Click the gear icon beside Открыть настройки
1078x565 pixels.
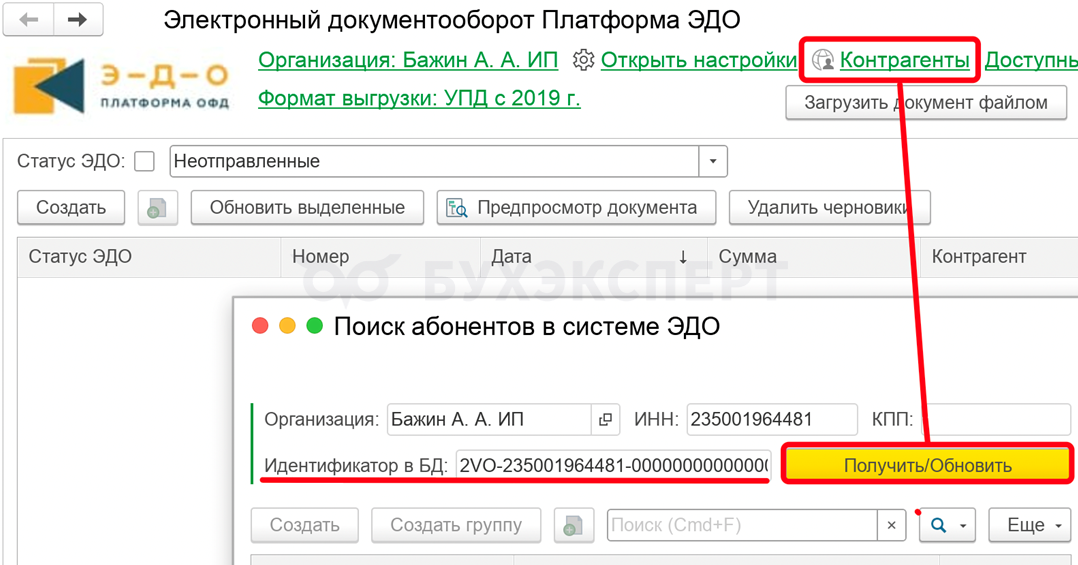click(584, 60)
